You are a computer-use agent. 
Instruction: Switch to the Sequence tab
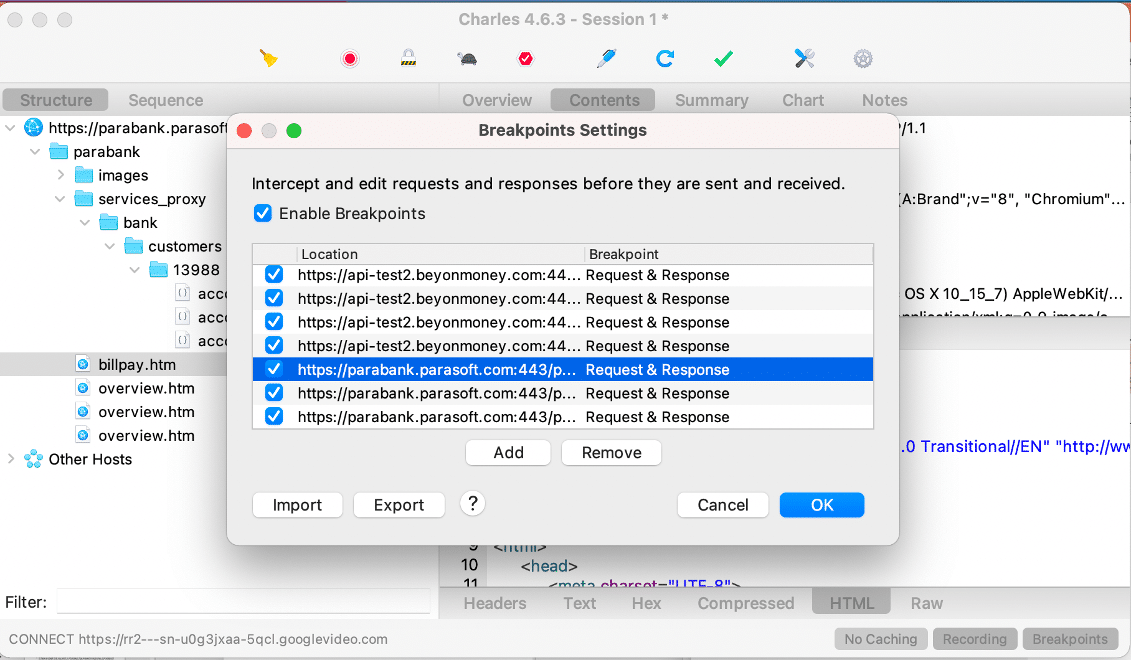(x=165, y=100)
